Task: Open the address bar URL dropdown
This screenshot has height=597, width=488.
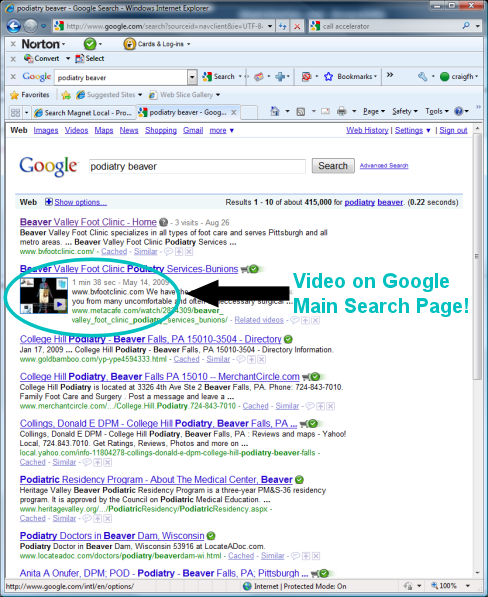Action: 270,26
